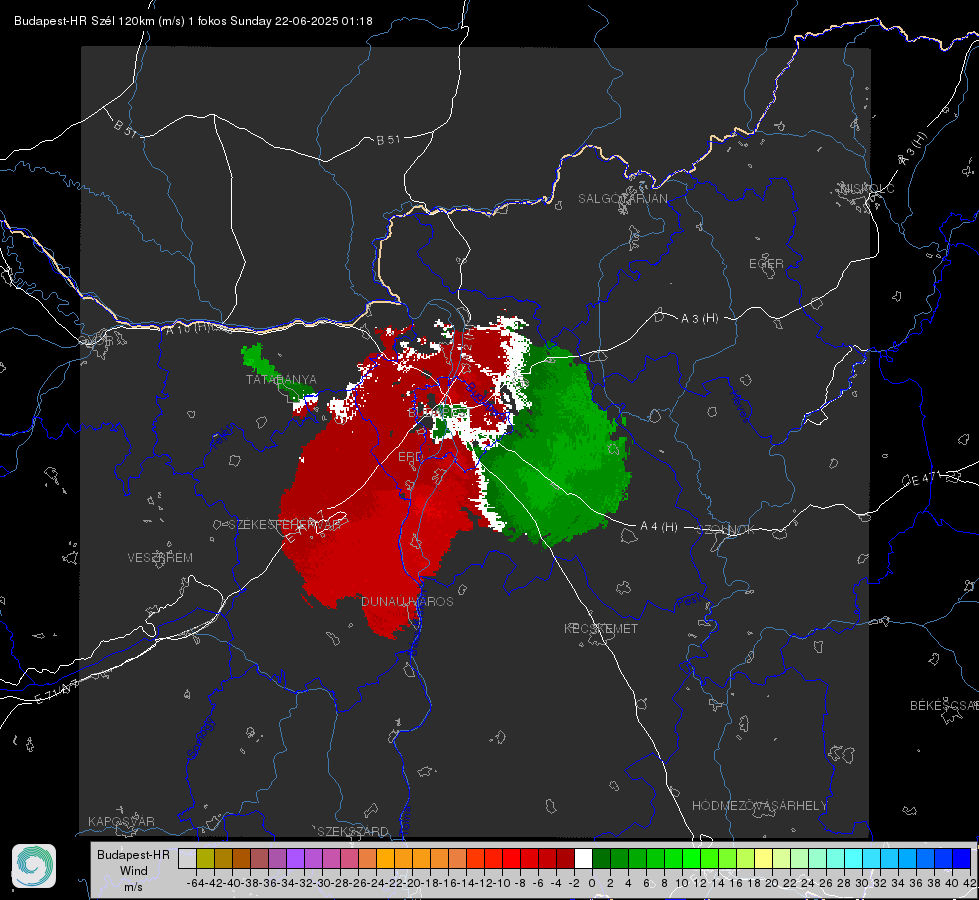Select the HODMEZOVASARHELY city label

(759, 806)
